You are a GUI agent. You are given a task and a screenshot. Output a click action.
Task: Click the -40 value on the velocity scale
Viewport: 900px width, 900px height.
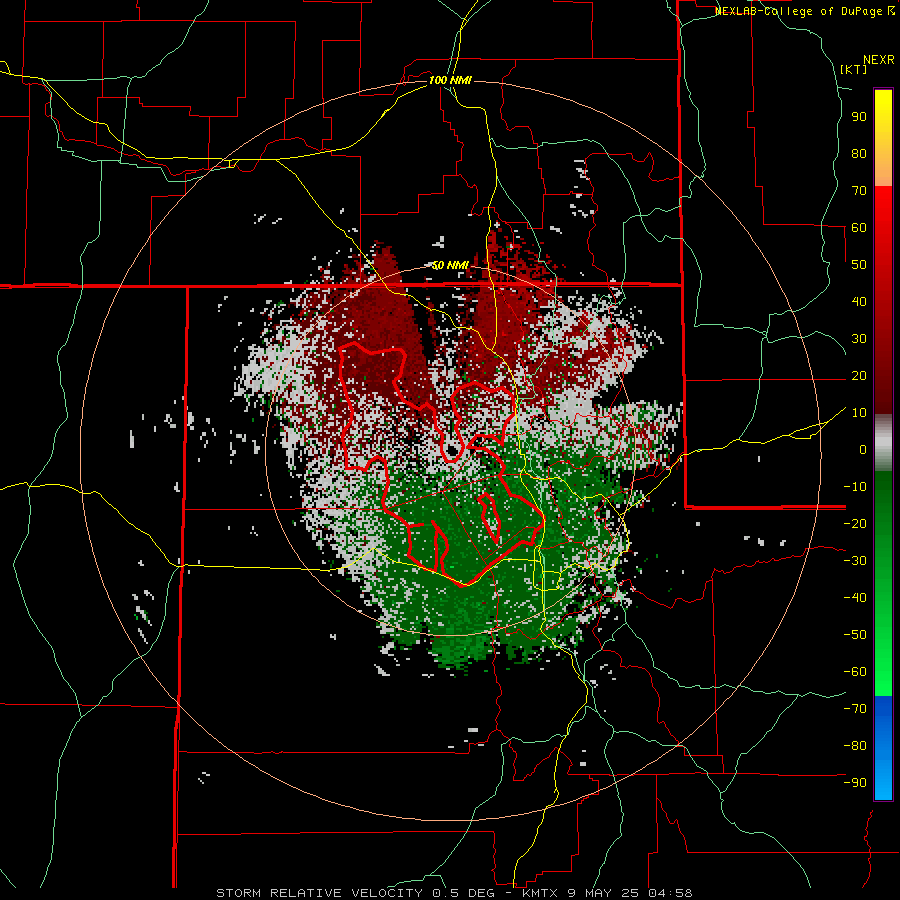(855, 598)
